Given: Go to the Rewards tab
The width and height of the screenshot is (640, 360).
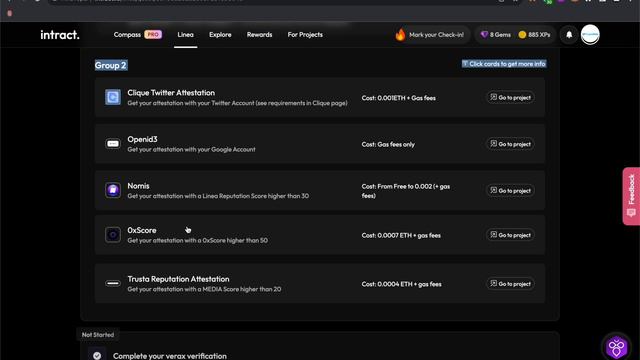Looking at the screenshot, I should pyautogui.click(x=259, y=35).
